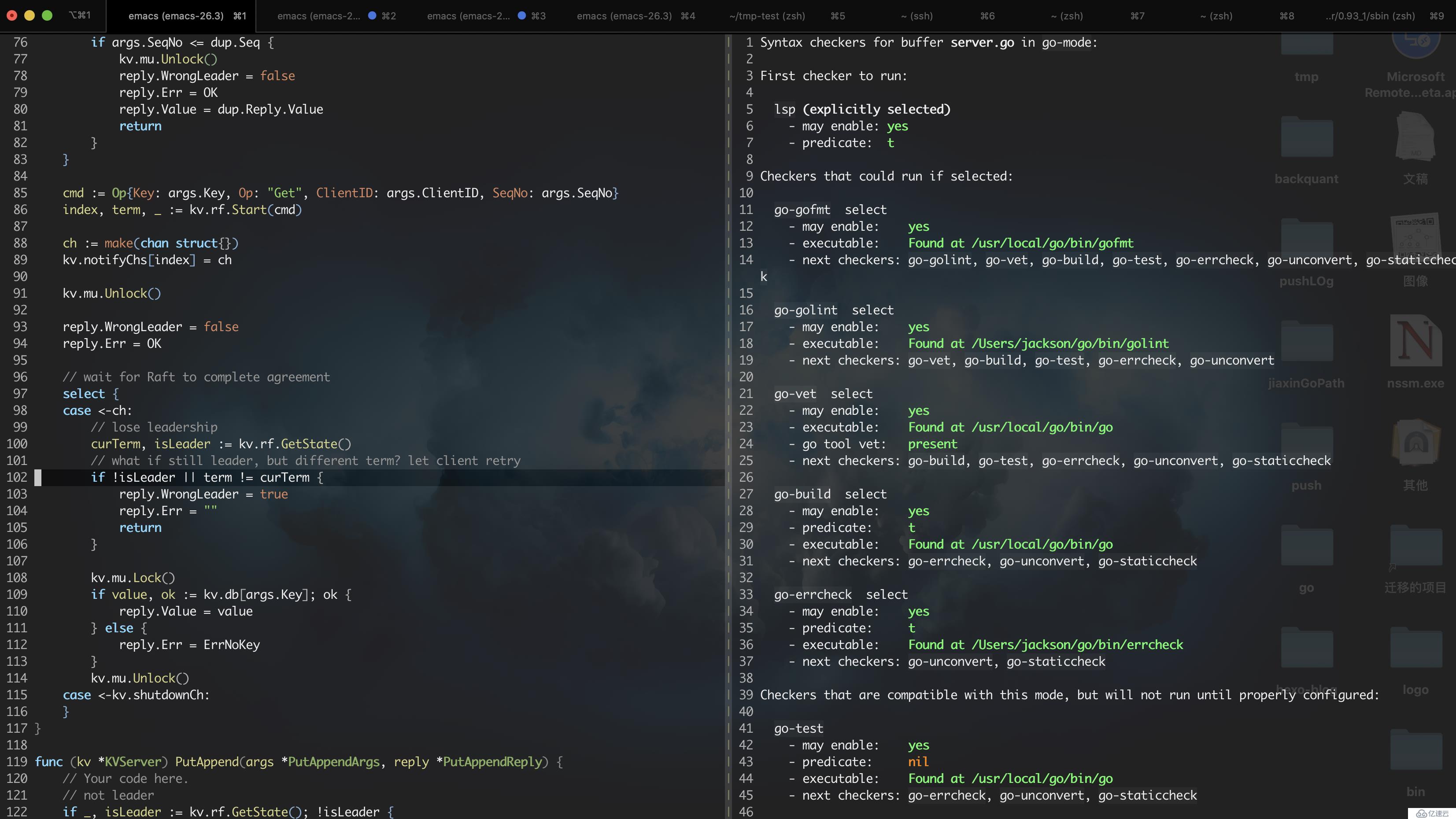Click the red close window button
This screenshot has height=819, width=1456.
(12, 16)
